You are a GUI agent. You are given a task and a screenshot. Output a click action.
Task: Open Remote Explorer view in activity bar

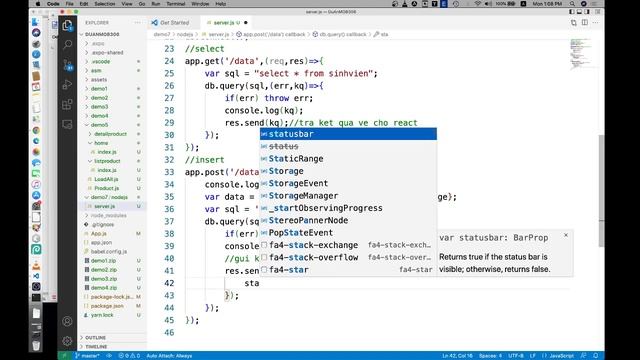[67, 124]
